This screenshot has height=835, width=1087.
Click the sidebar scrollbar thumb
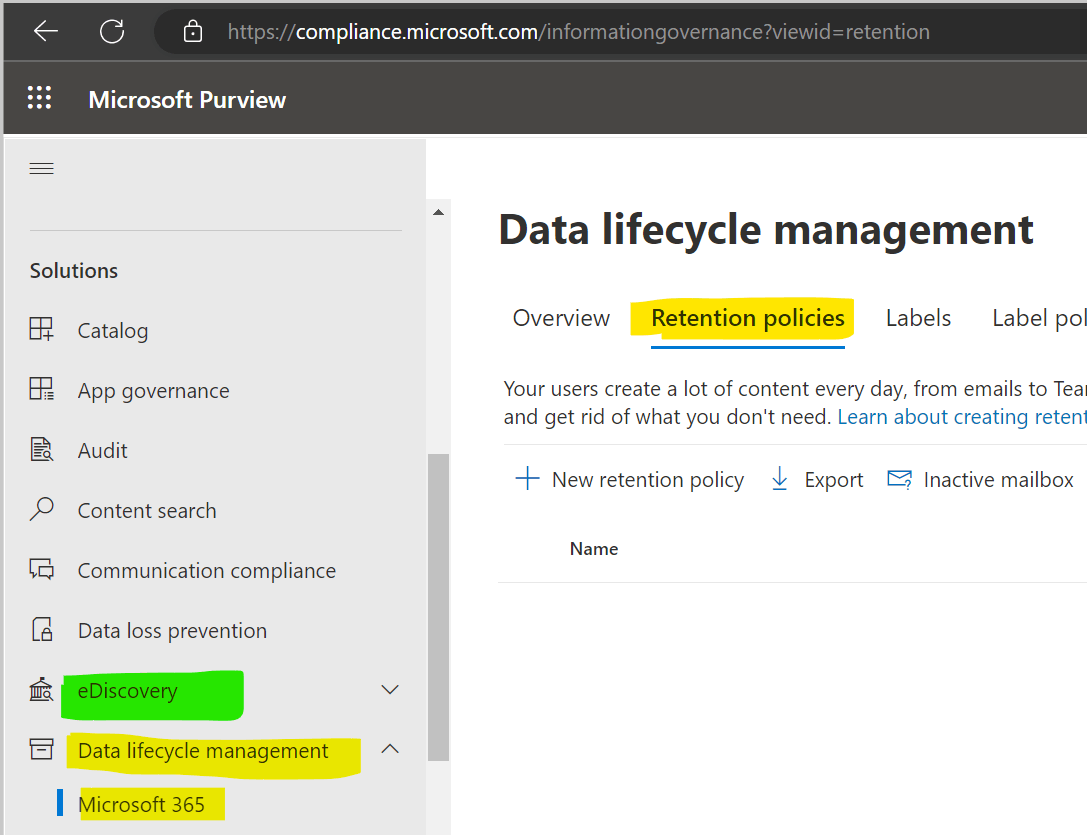coord(438,607)
